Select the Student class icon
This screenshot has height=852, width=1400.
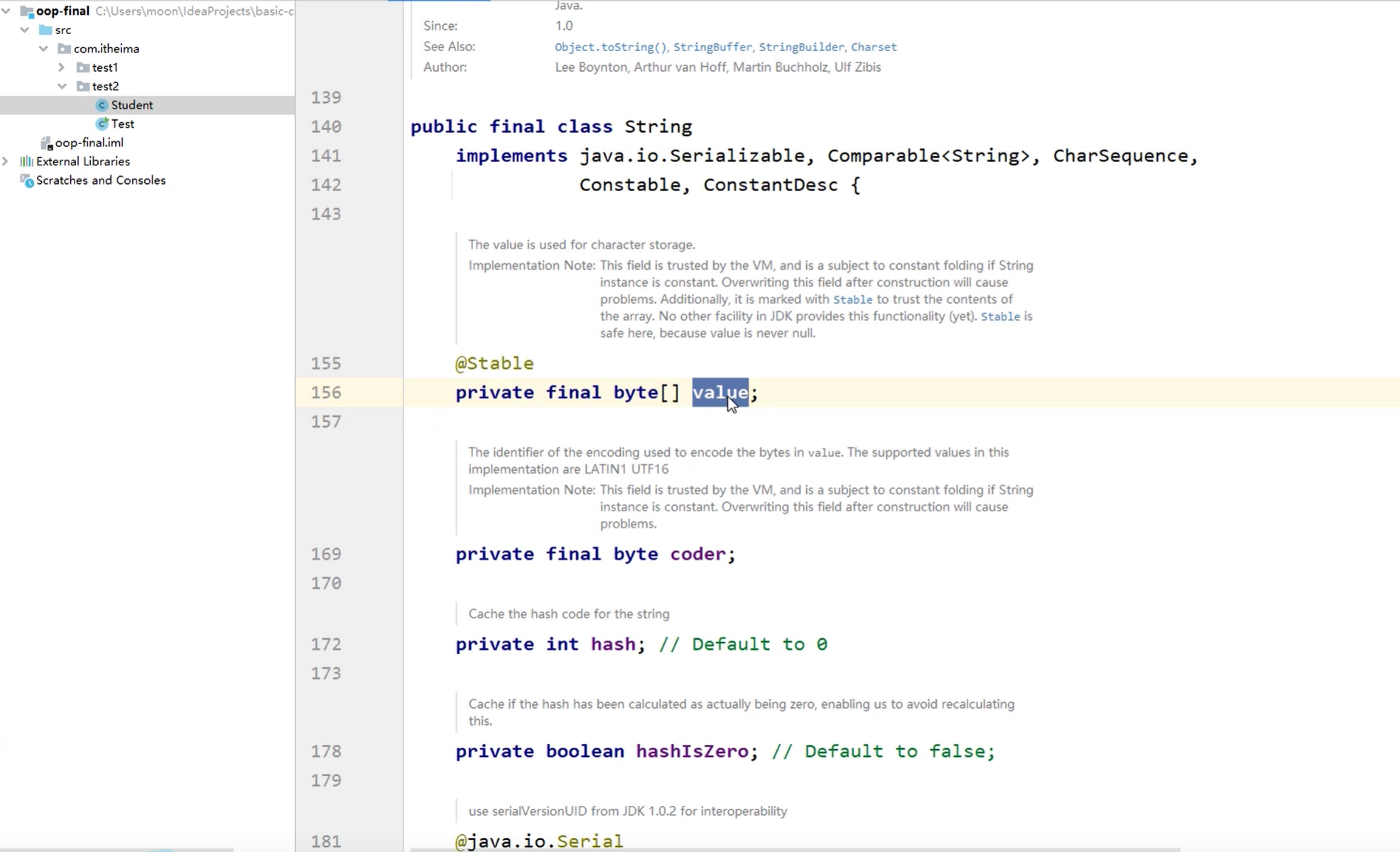(102, 105)
